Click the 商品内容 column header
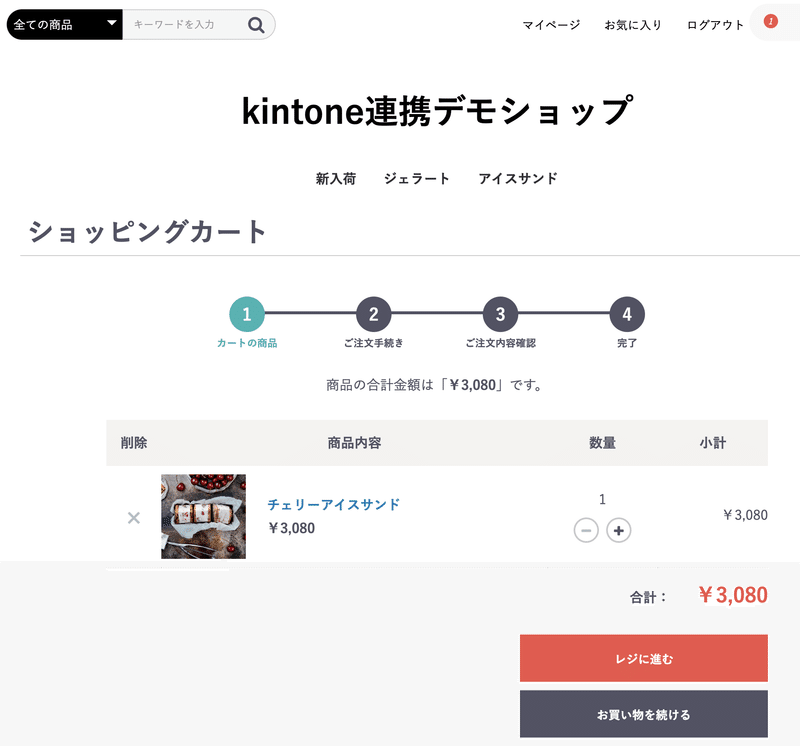 pyautogui.click(x=355, y=442)
